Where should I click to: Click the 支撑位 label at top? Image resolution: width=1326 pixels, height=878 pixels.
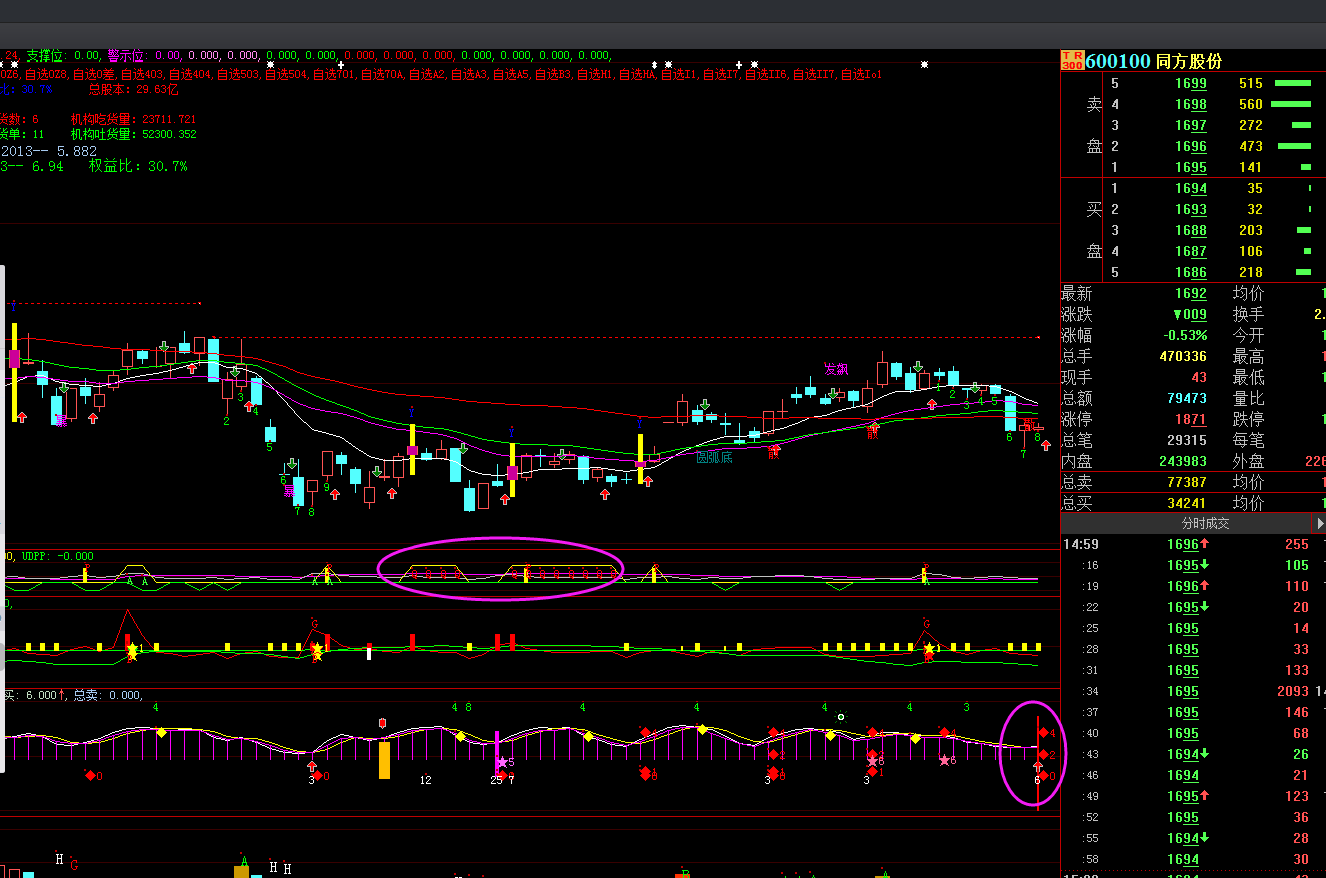coord(47,56)
